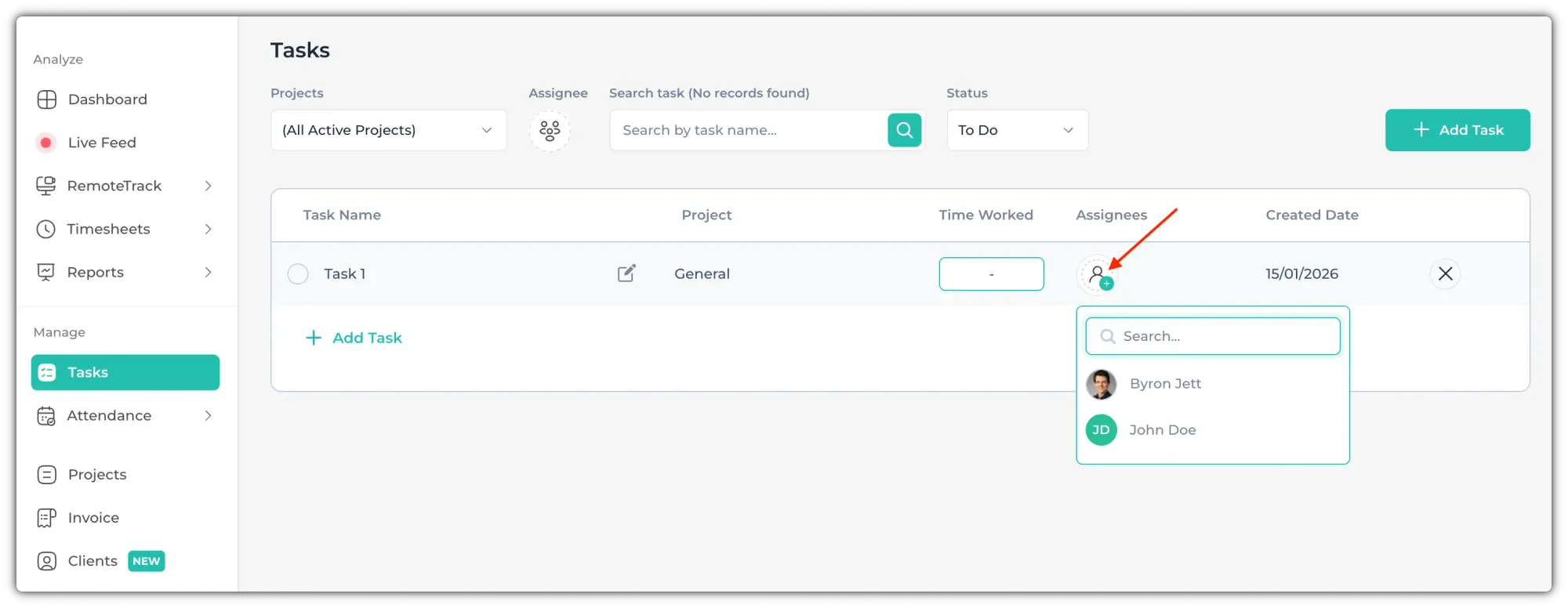Expand the RemoteTrack submenu chevron

coord(208,186)
